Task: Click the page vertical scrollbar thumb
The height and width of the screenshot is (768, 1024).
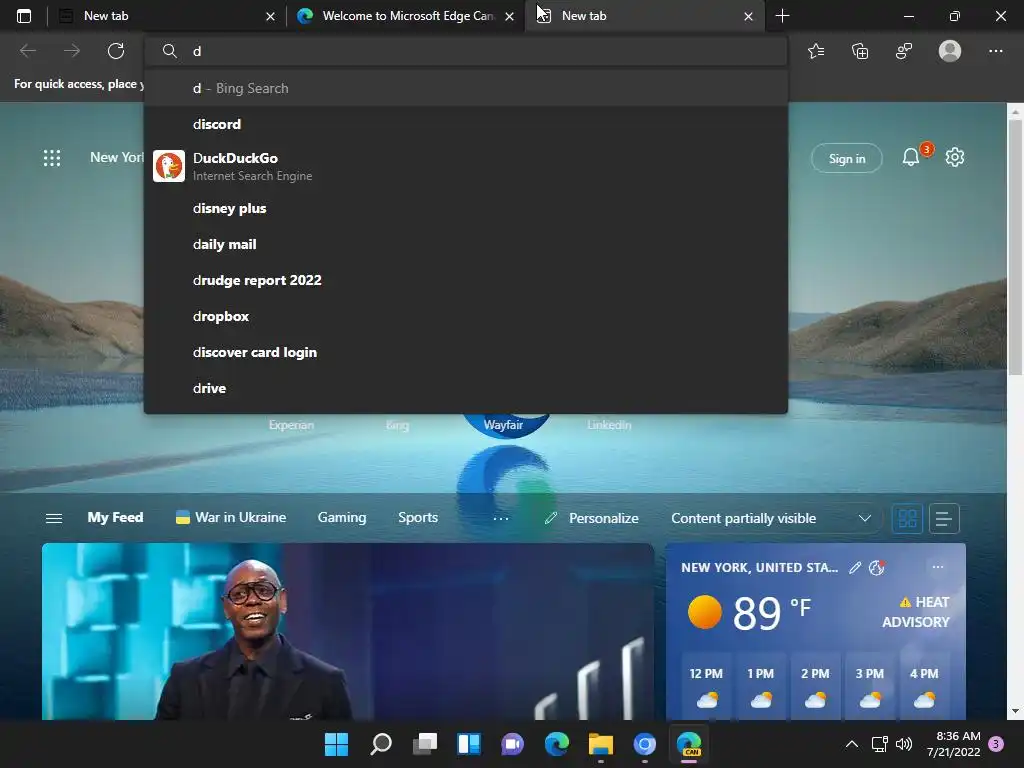Action: tap(1015, 247)
